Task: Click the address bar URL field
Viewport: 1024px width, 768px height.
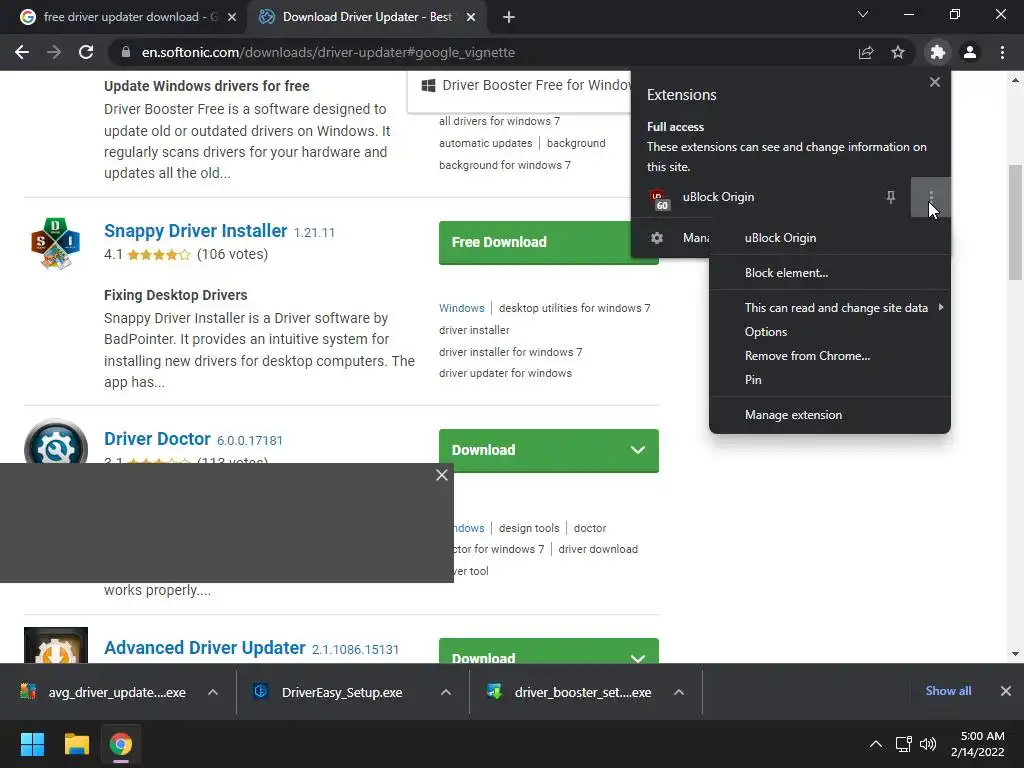Action: pos(483,52)
